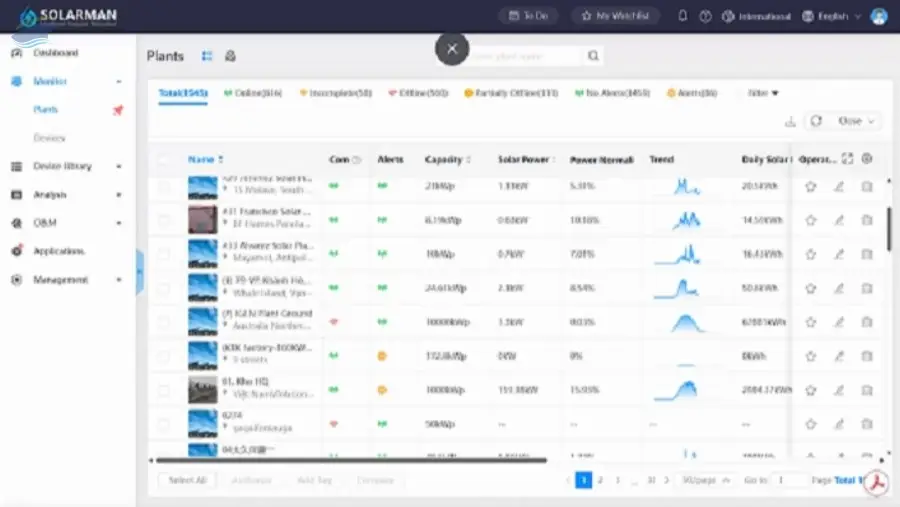Open Applications in the sidebar
900x507 pixels.
59,251
